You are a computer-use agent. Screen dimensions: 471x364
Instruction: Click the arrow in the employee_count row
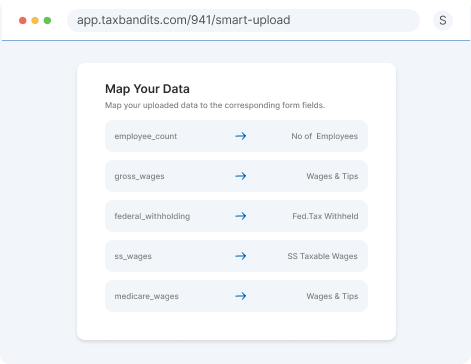(241, 136)
